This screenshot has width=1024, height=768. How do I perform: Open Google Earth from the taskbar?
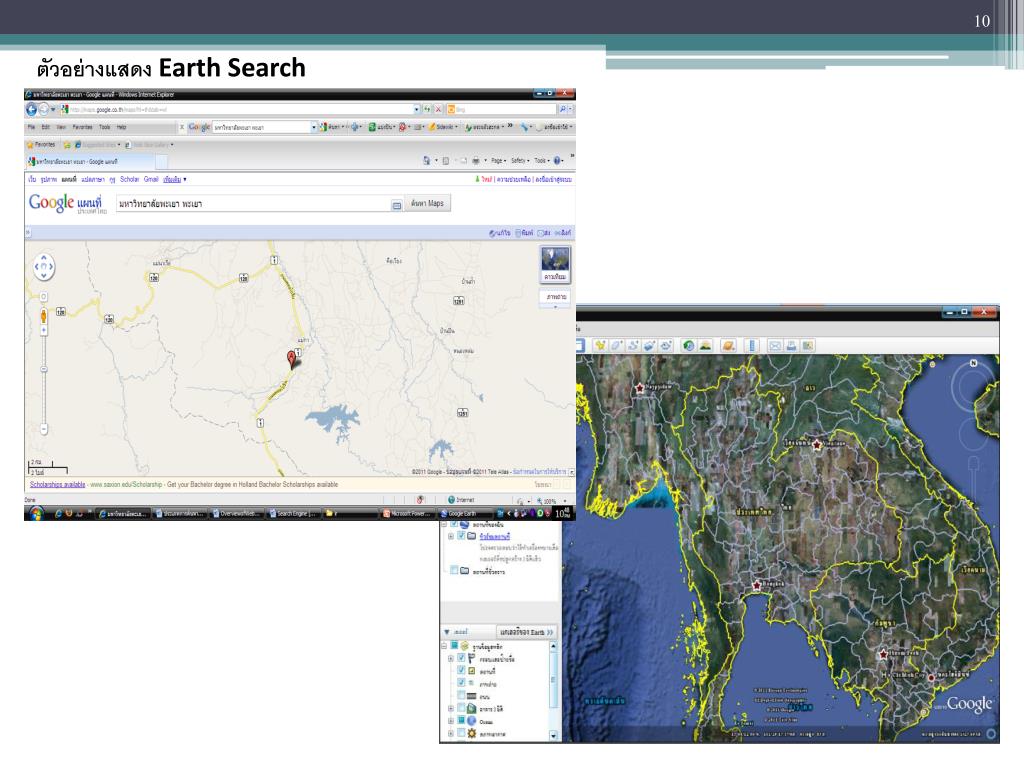pos(466,514)
